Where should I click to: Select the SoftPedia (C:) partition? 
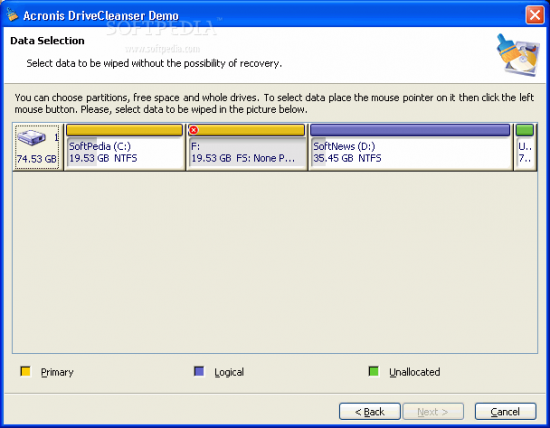click(x=125, y=147)
